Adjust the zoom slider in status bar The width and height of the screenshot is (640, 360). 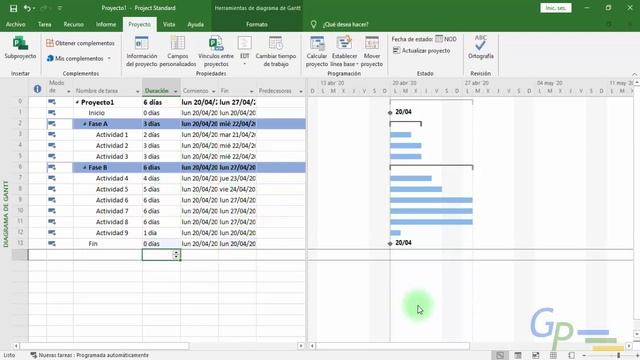tap(618, 356)
